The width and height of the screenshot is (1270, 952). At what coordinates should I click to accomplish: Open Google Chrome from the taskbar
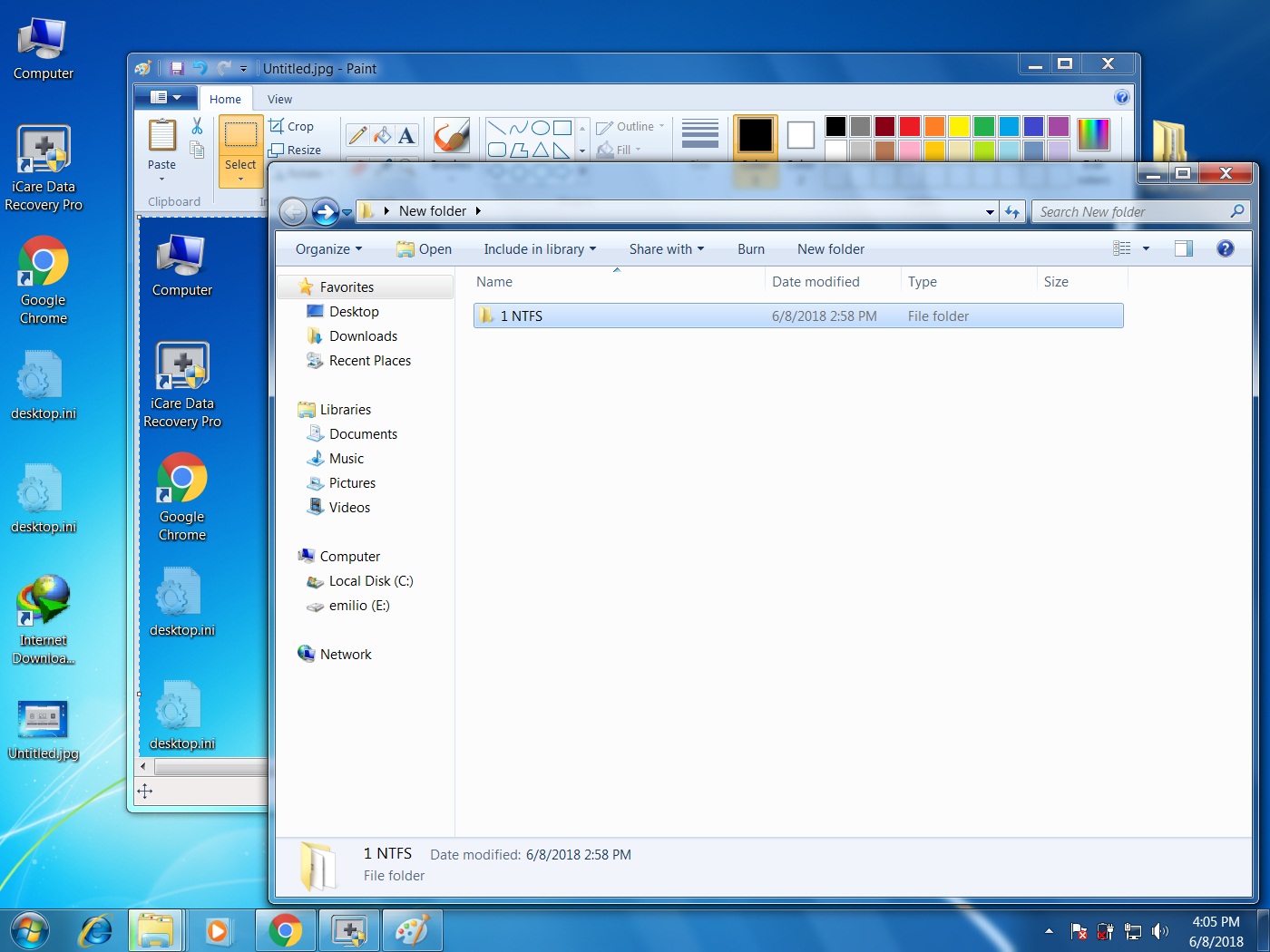coord(285,930)
